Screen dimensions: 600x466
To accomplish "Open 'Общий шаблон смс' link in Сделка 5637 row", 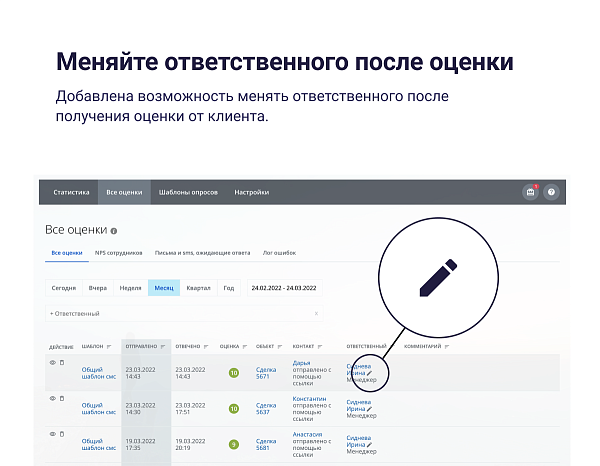I will [x=99, y=409].
